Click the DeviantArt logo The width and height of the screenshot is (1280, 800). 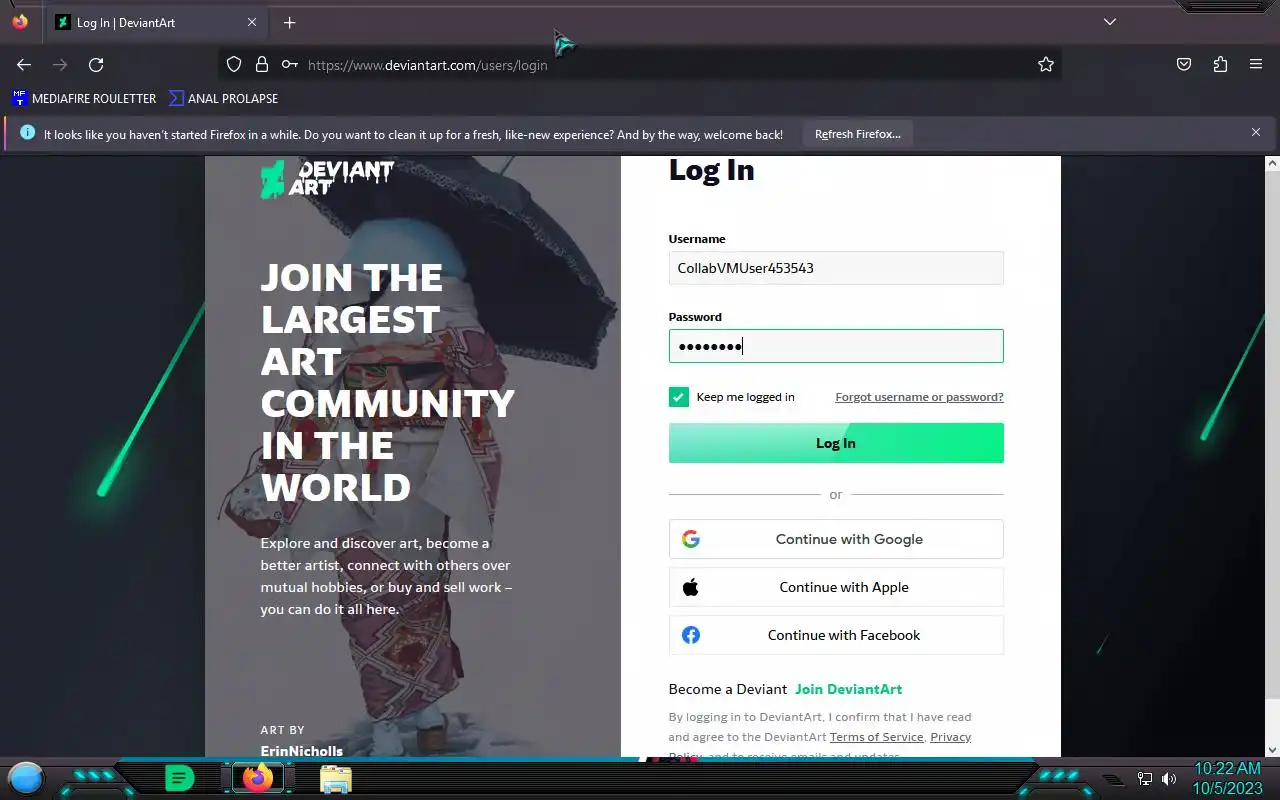point(327,178)
